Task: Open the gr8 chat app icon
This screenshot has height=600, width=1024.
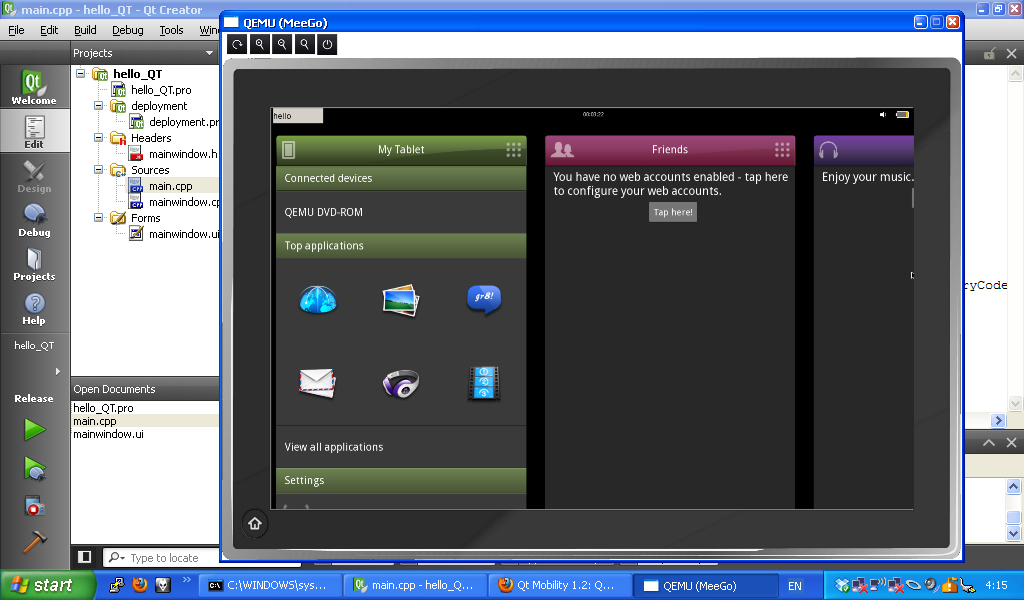Action: 484,300
